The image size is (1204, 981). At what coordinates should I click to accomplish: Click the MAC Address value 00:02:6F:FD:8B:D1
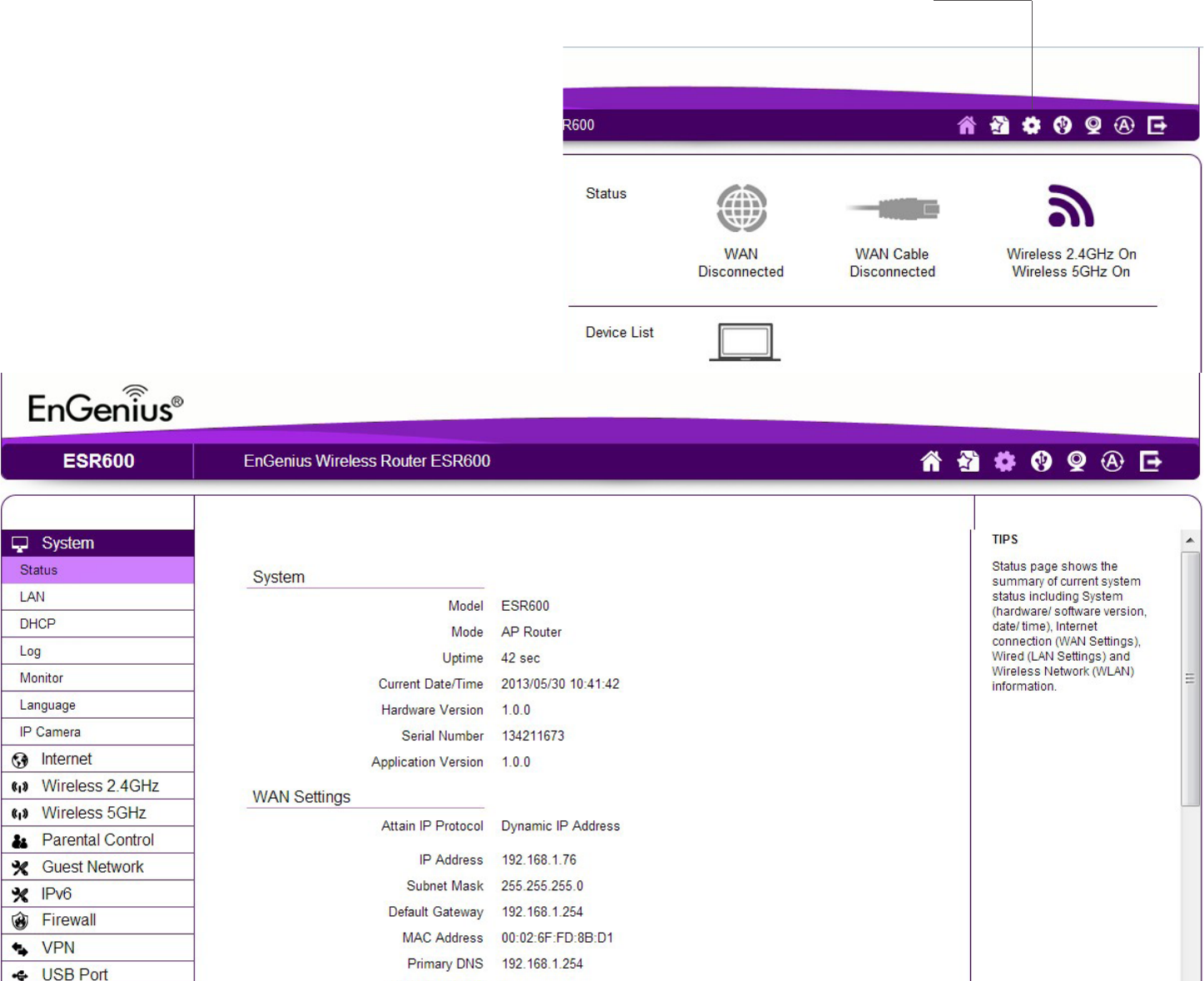pyautogui.click(x=557, y=938)
